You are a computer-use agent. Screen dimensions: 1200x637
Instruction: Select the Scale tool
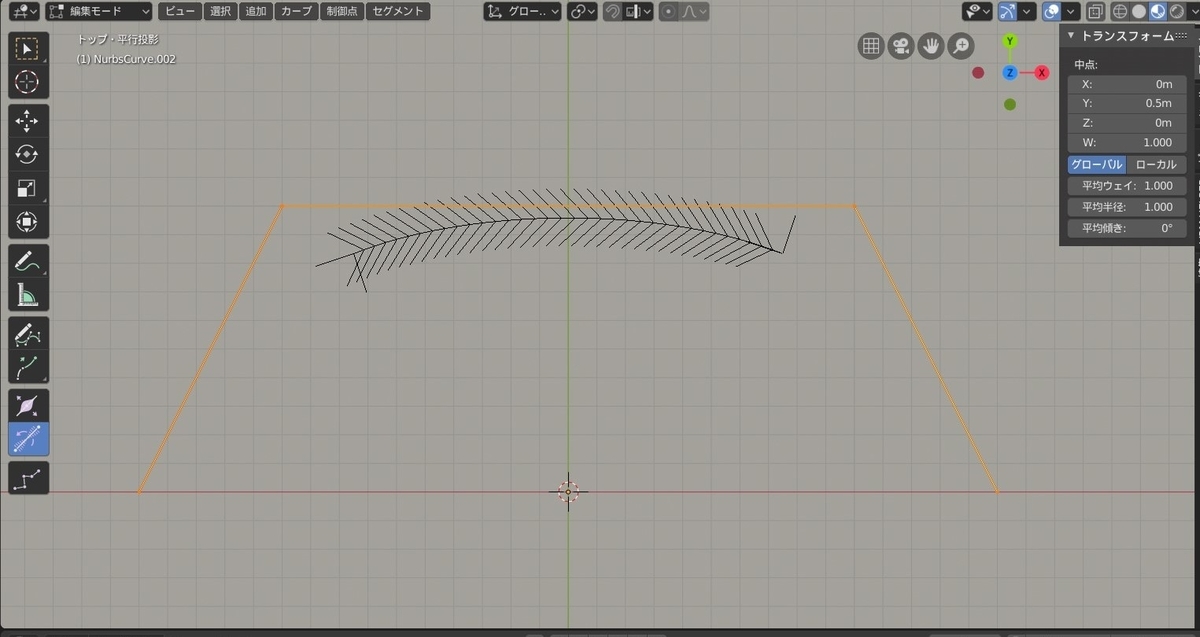point(28,188)
